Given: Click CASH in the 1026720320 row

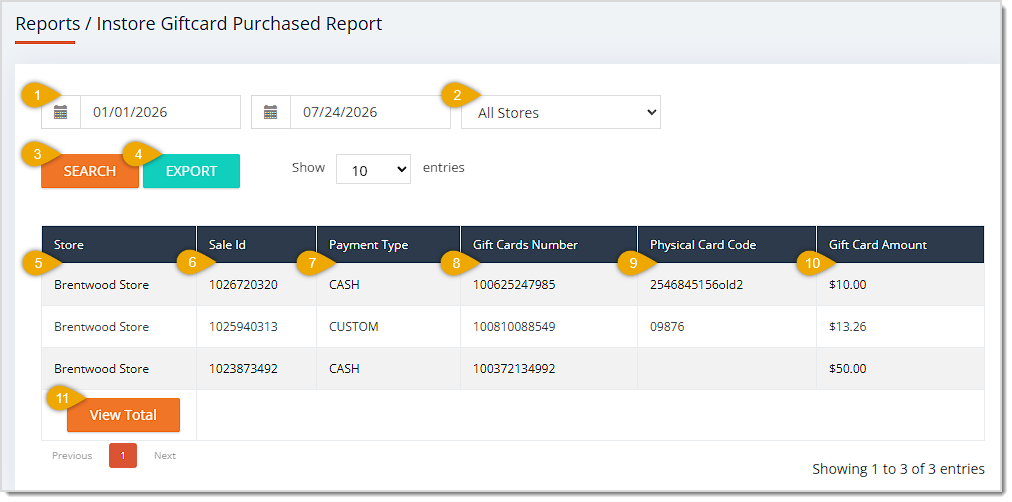Looking at the screenshot, I should tap(344, 285).
